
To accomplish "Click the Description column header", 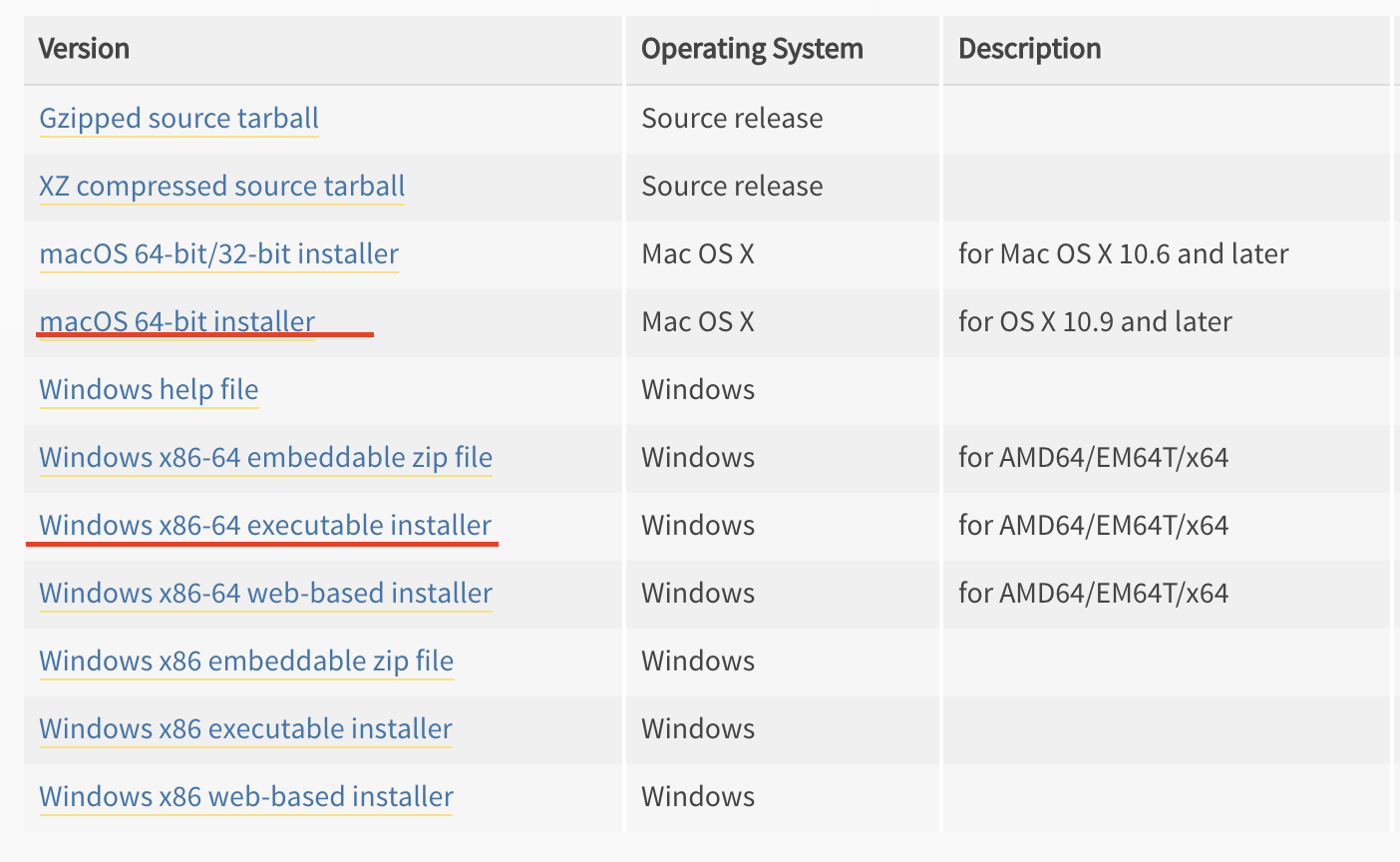I will [x=1029, y=49].
